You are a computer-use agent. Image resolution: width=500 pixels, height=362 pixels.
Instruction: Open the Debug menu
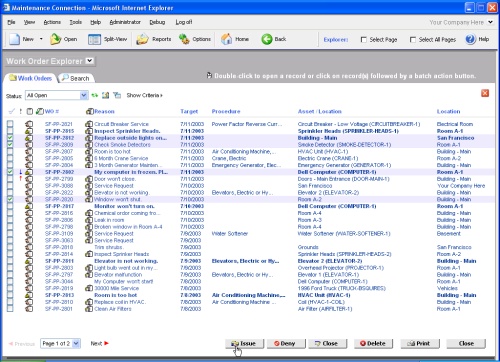pyautogui.click(x=157, y=22)
